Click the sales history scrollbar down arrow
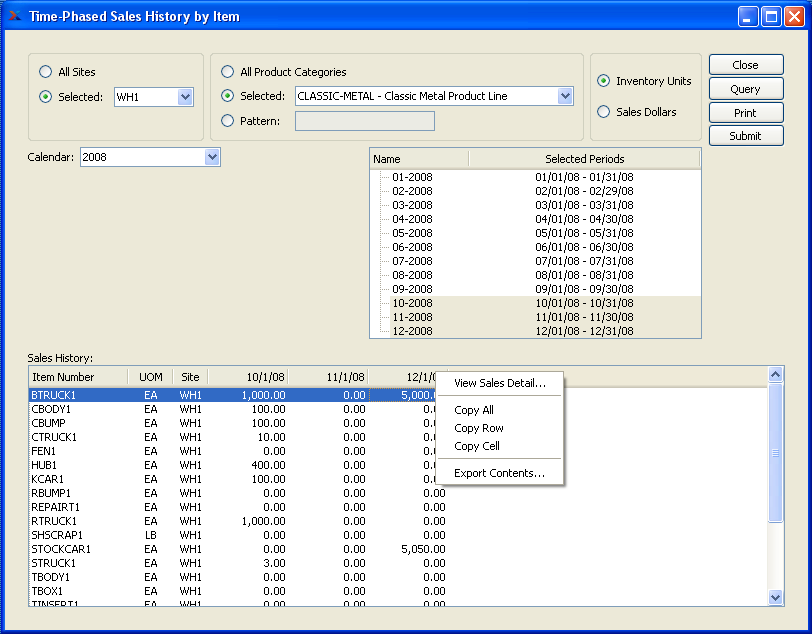This screenshot has width=812, height=634. pos(775,597)
